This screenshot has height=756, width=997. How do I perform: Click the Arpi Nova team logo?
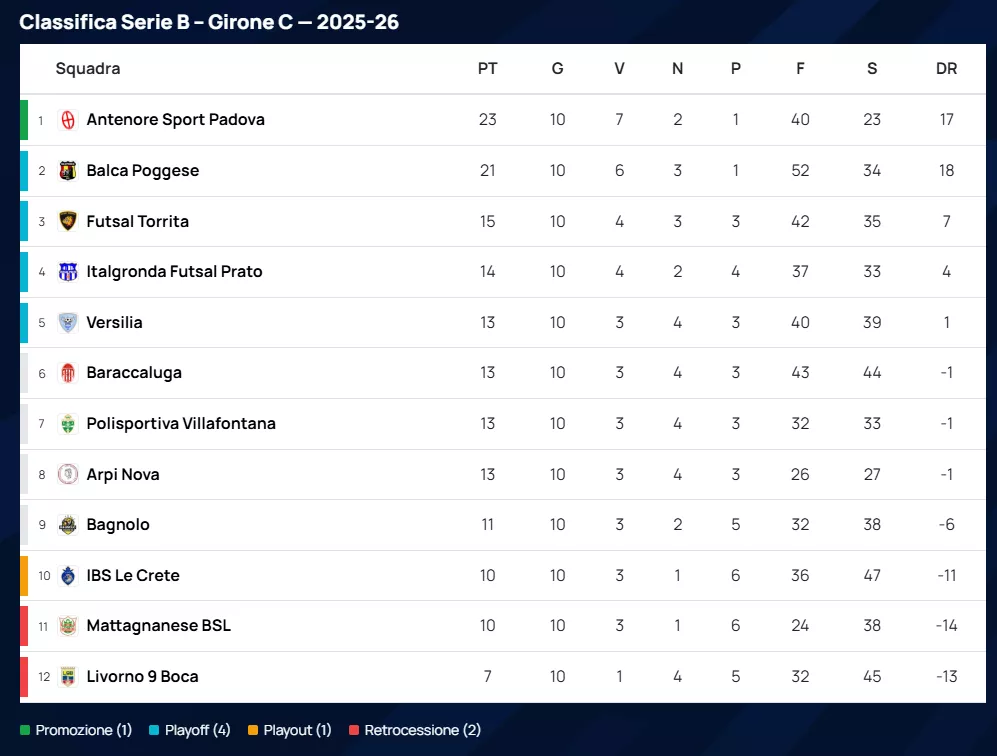[68, 475]
